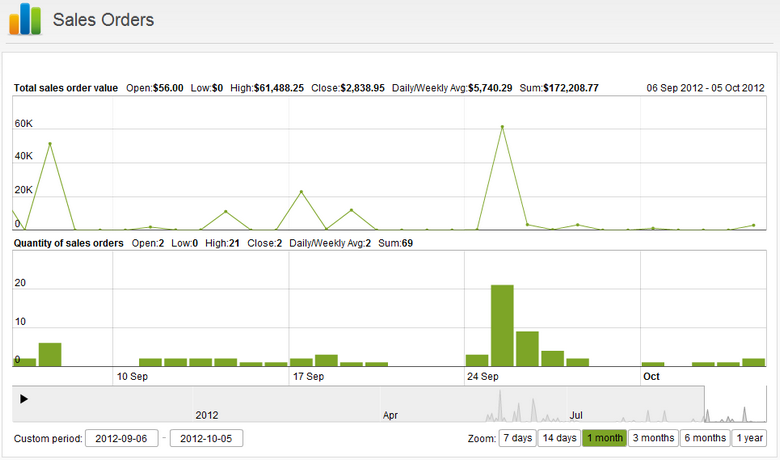Set zoom to 14 days
This screenshot has height=460, width=780.
(x=559, y=438)
